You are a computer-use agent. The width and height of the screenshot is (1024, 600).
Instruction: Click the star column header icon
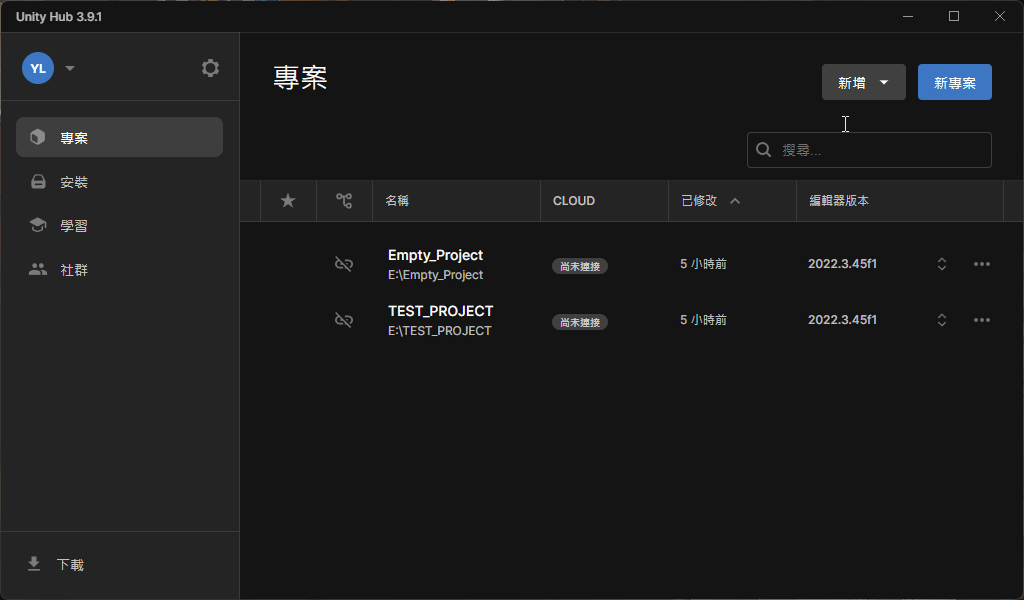tap(288, 201)
